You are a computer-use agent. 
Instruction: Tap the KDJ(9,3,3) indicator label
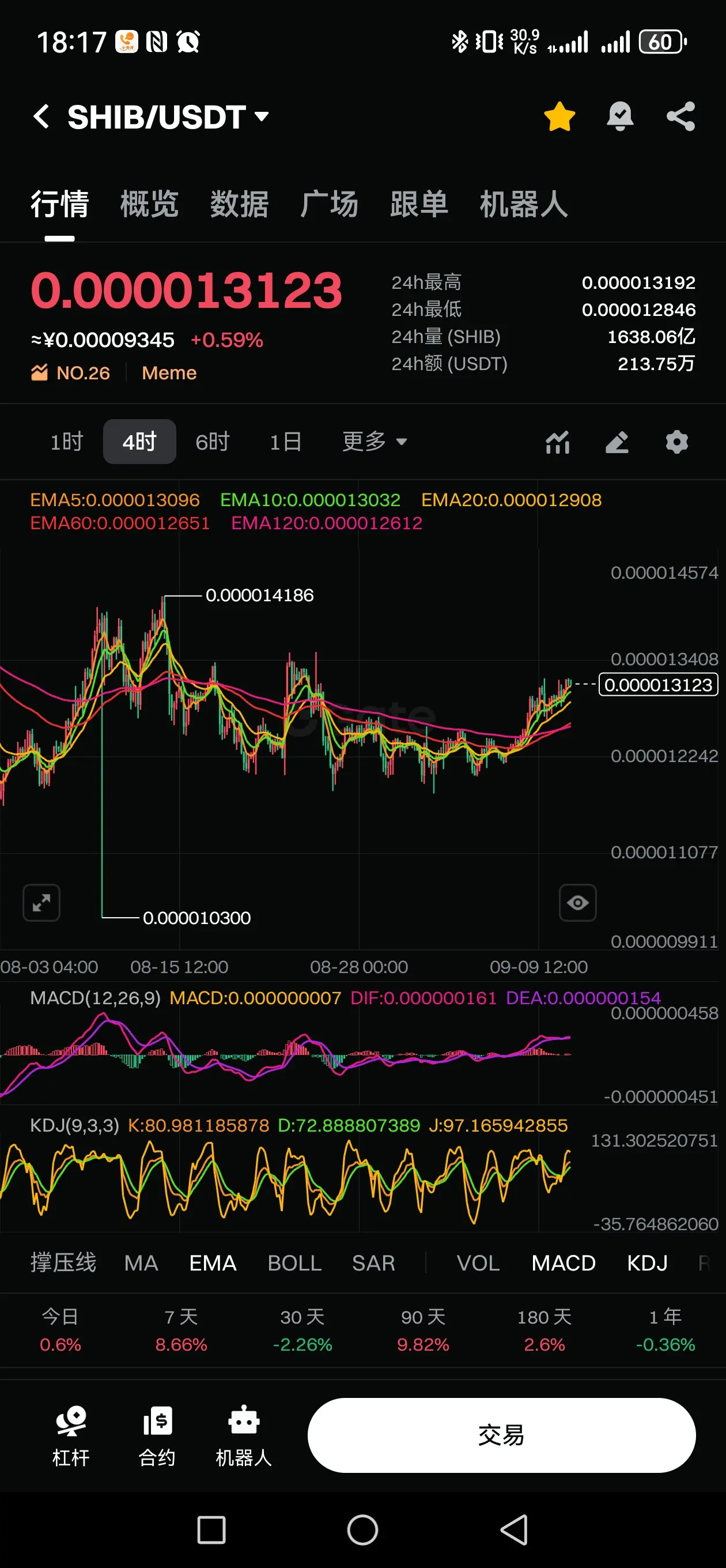[75, 1125]
